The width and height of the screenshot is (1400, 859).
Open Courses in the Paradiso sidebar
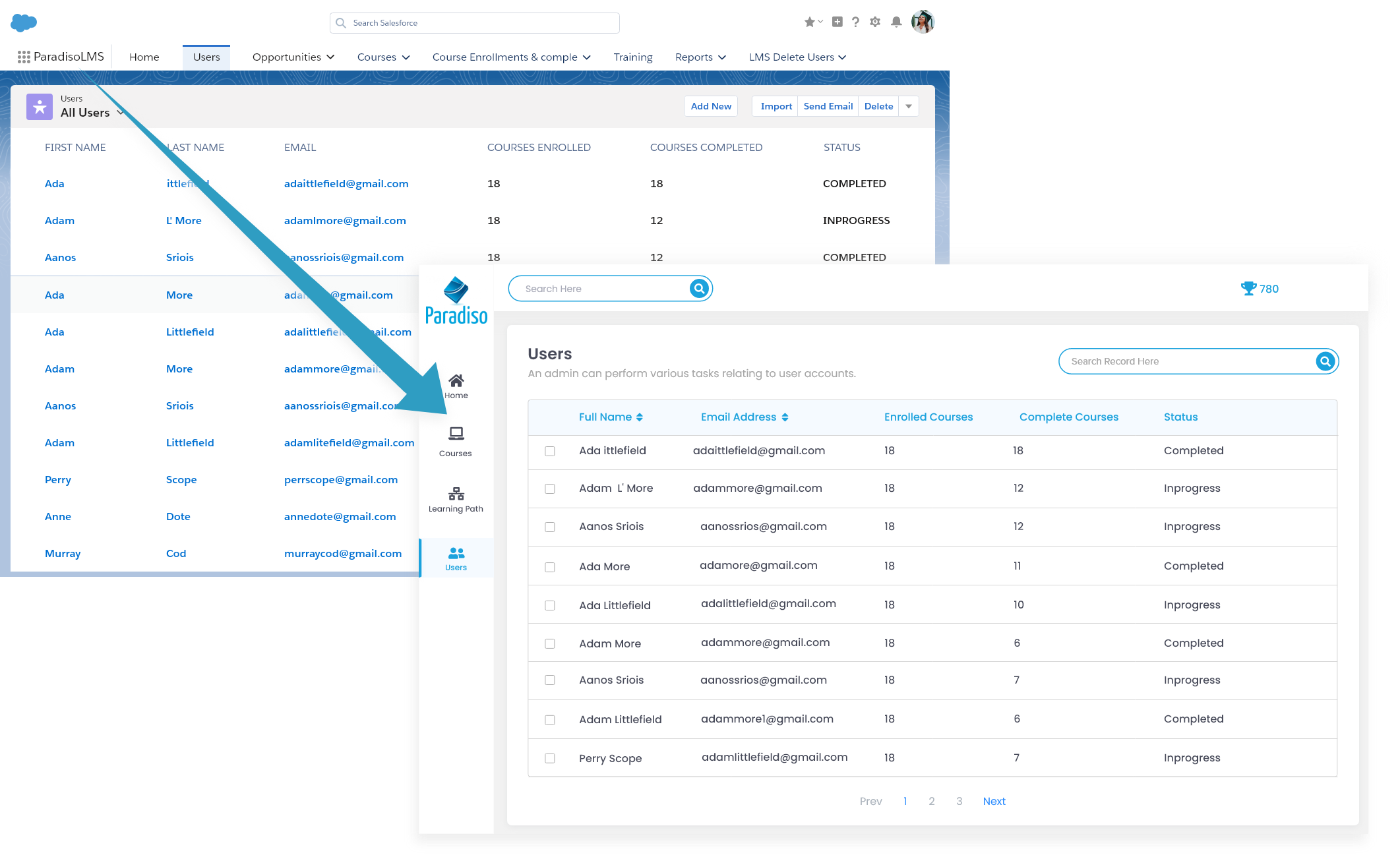pos(456,441)
